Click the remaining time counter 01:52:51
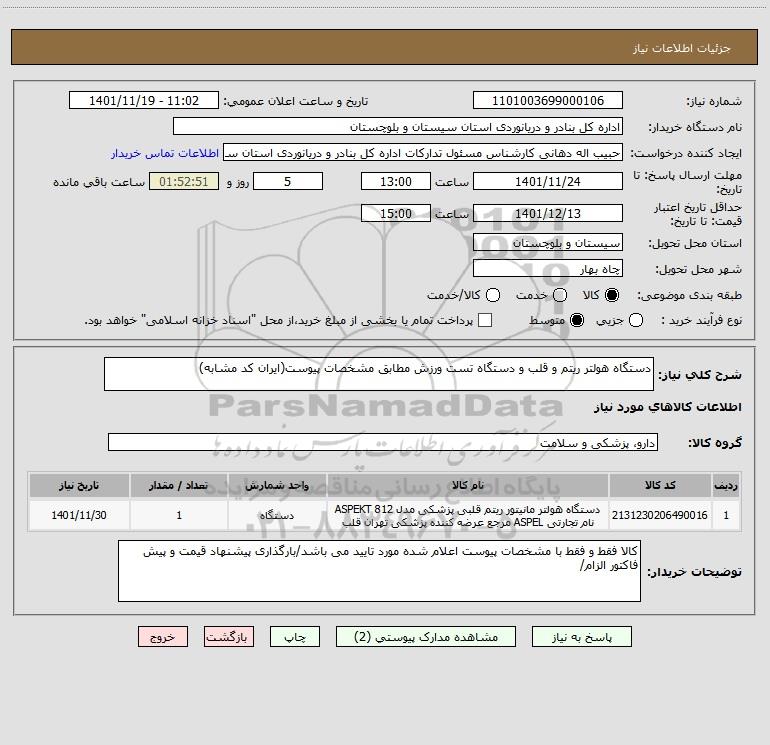The height and width of the screenshot is (745, 770). pyautogui.click(x=184, y=181)
